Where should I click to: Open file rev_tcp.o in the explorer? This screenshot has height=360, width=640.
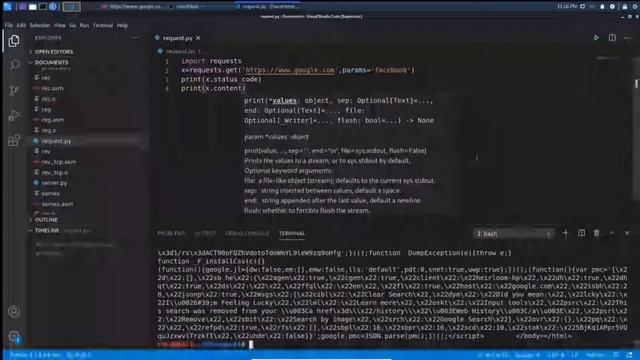click(55, 173)
